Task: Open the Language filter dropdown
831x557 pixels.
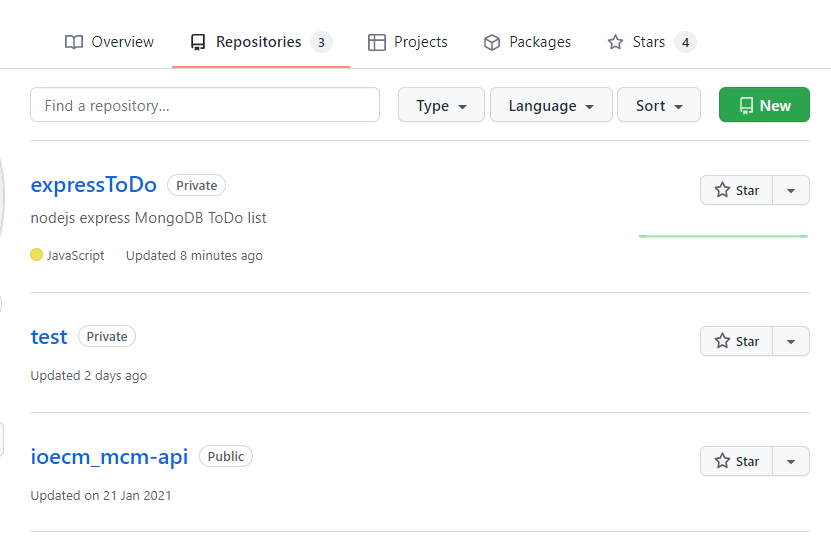Action: click(x=551, y=105)
